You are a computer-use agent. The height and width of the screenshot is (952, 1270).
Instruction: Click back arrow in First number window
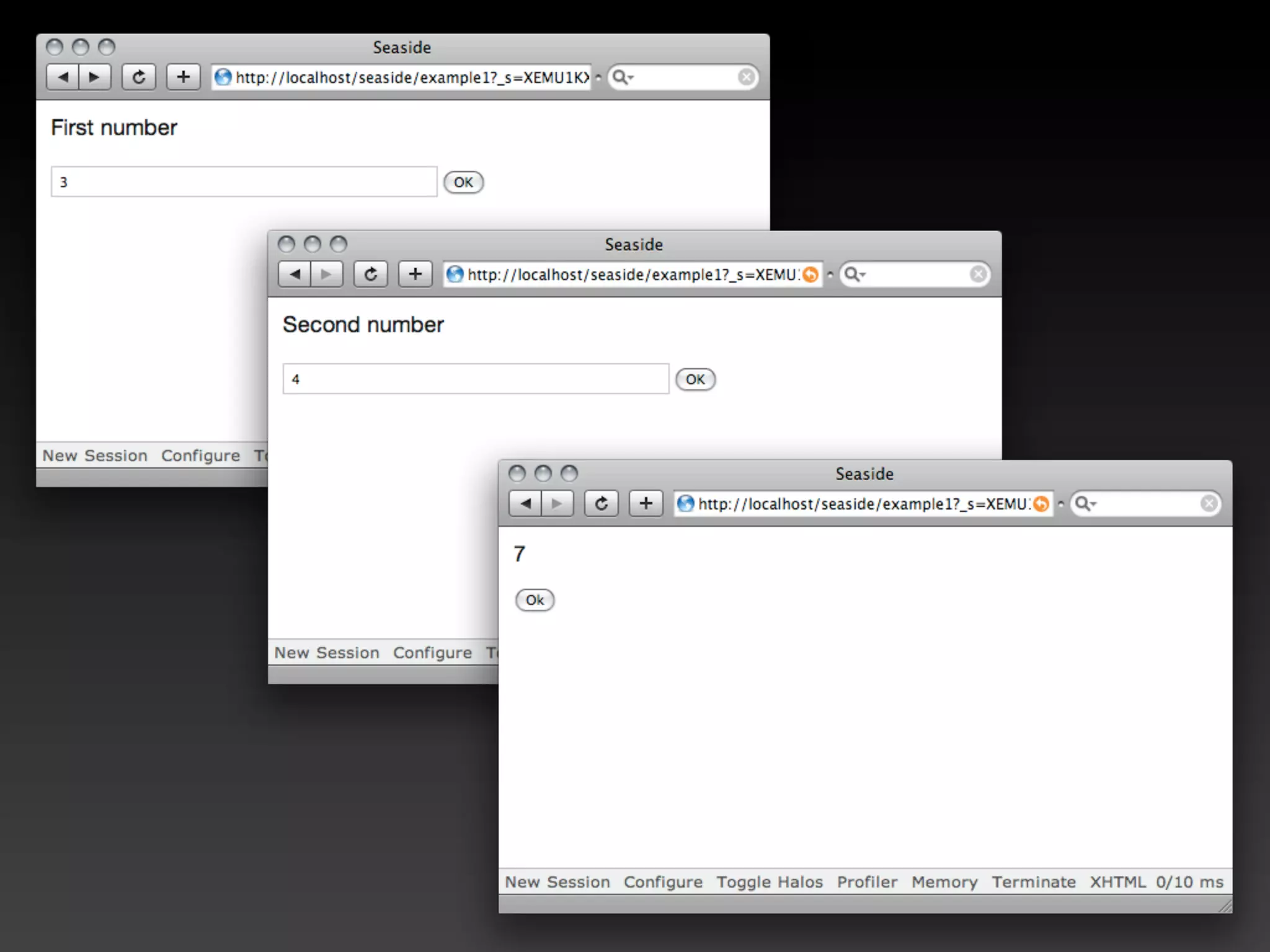[63, 77]
